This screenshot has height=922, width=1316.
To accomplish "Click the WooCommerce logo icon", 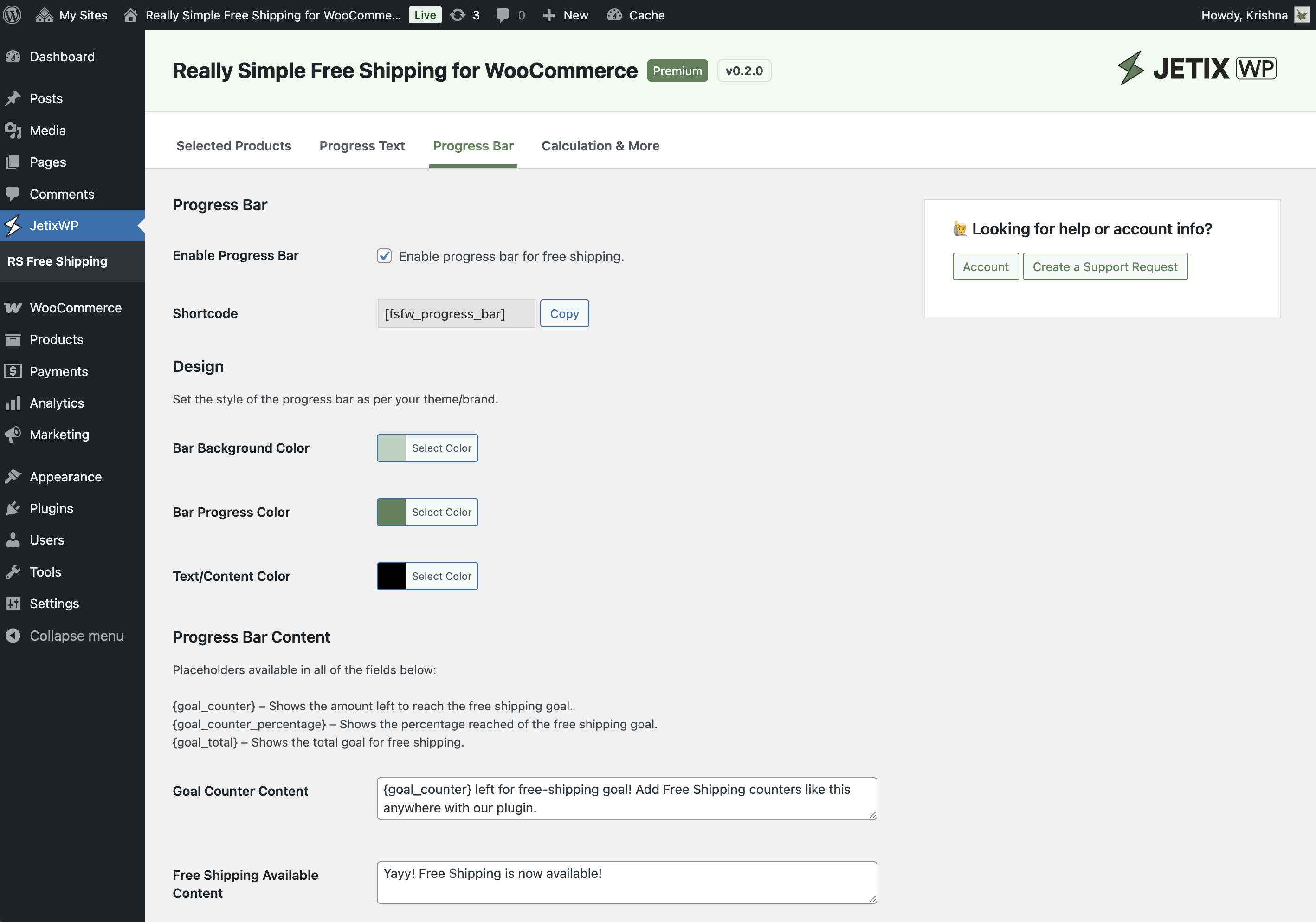I will coord(13,308).
